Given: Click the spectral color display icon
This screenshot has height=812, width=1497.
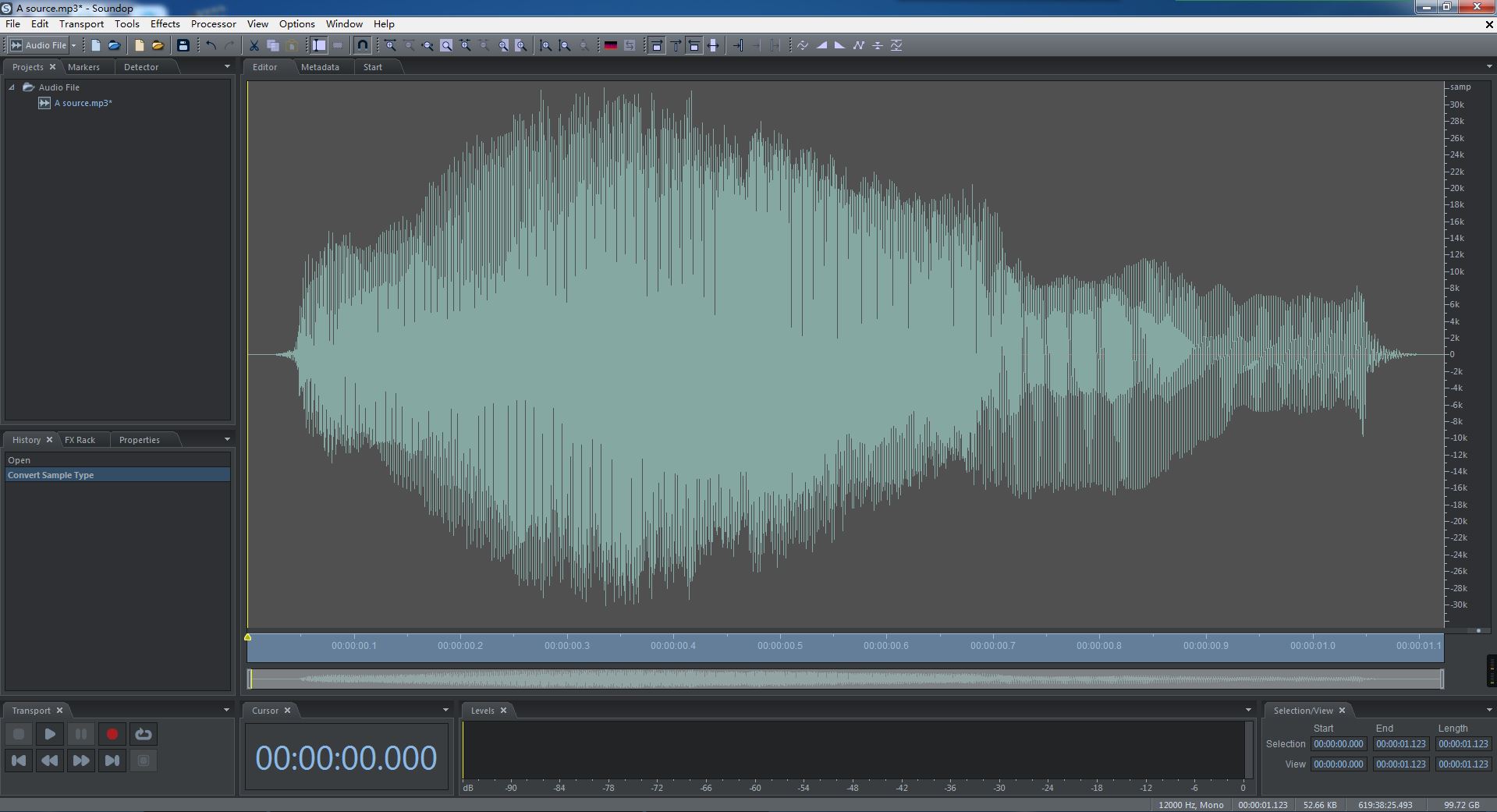Looking at the screenshot, I should [x=611, y=45].
